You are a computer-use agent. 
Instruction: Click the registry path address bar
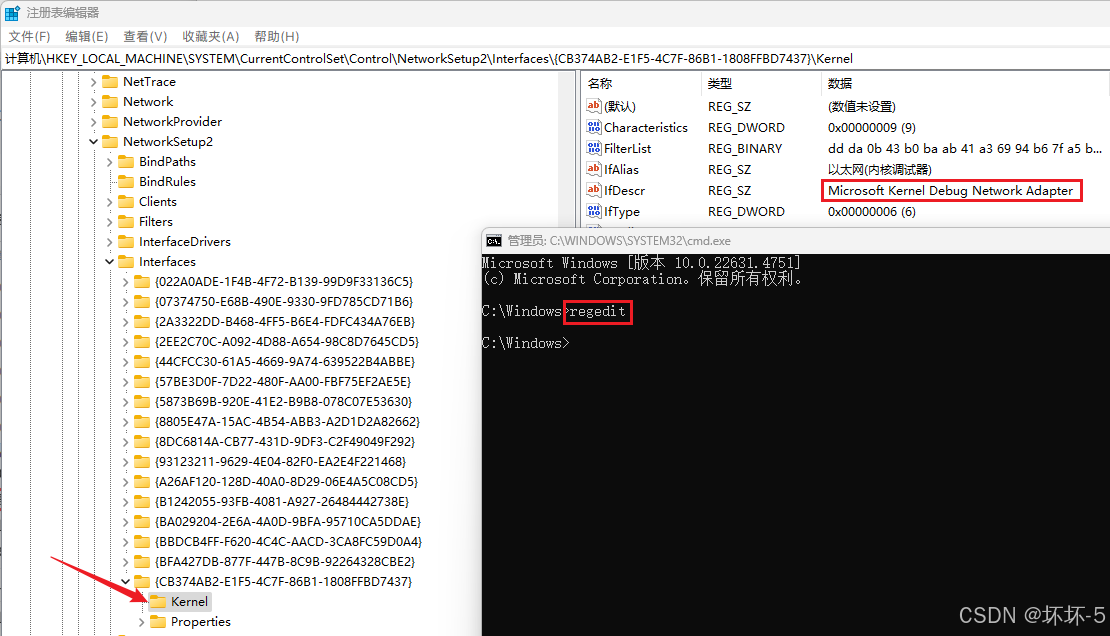click(x=555, y=59)
